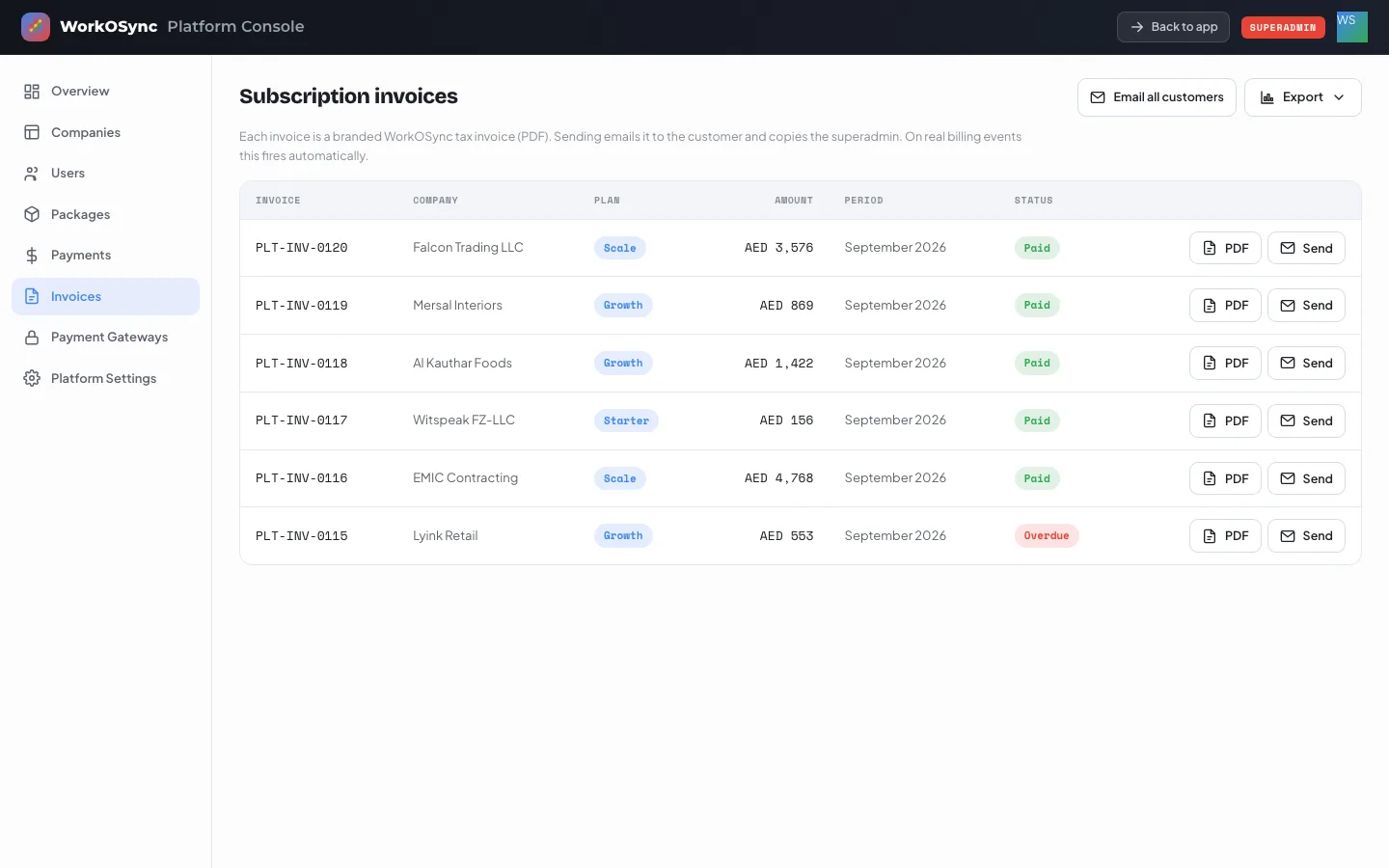This screenshot has height=868, width=1389.
Task: Click the SUPERADMIN badge
Action: (1283, 28)
